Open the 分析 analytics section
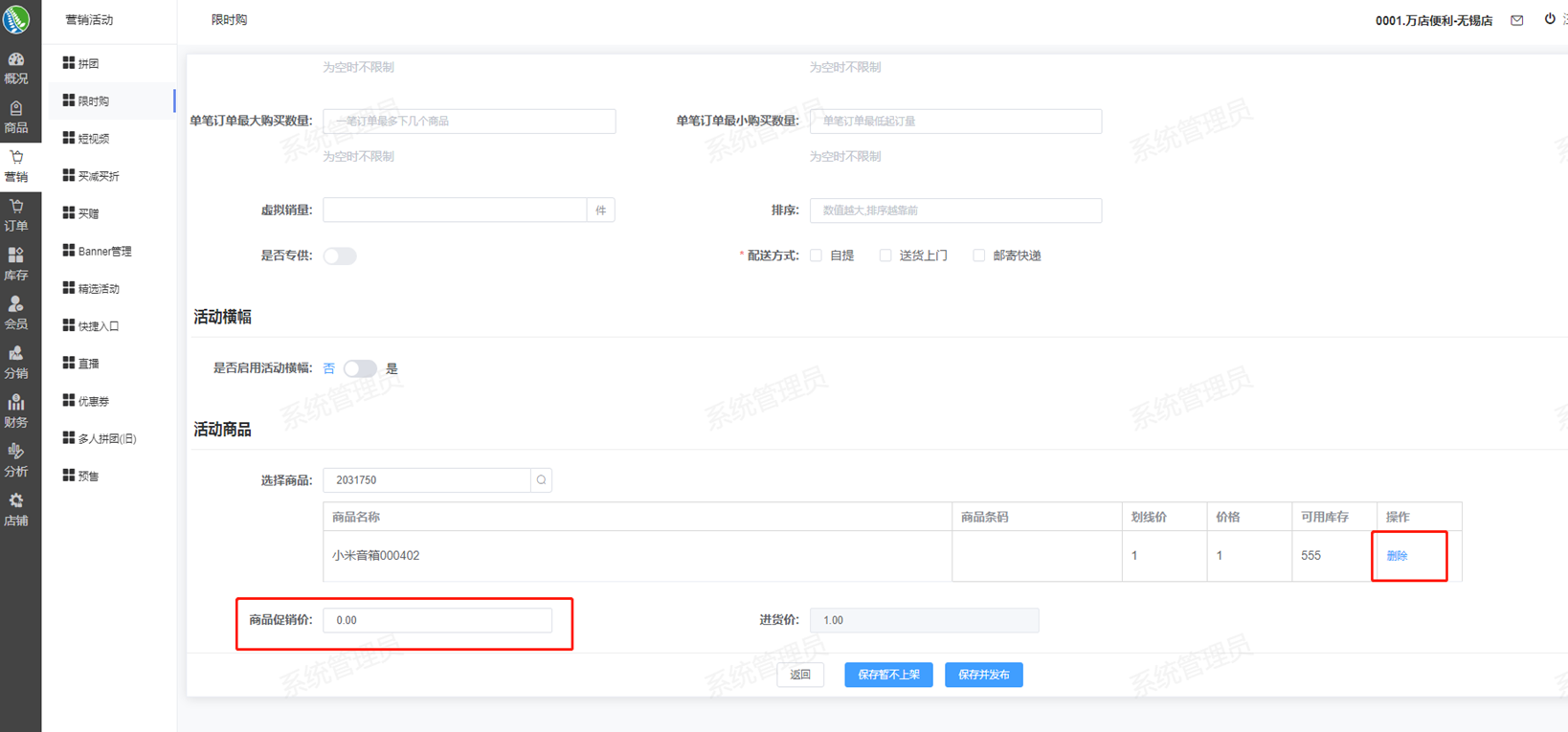 click(x=16, y=461)
